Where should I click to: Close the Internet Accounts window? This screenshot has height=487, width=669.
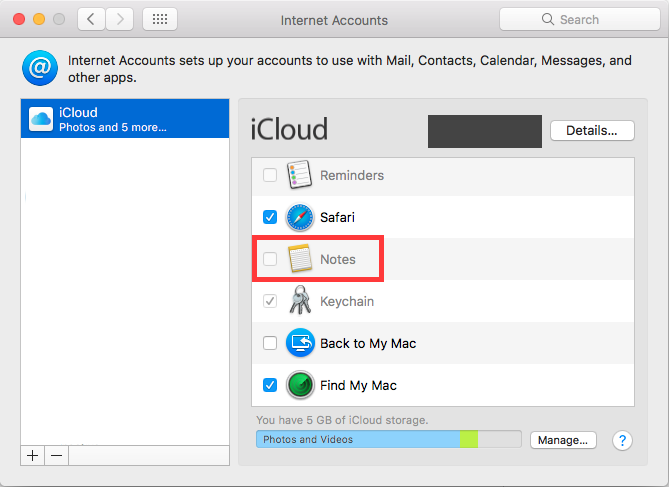(x=19, y=19)
